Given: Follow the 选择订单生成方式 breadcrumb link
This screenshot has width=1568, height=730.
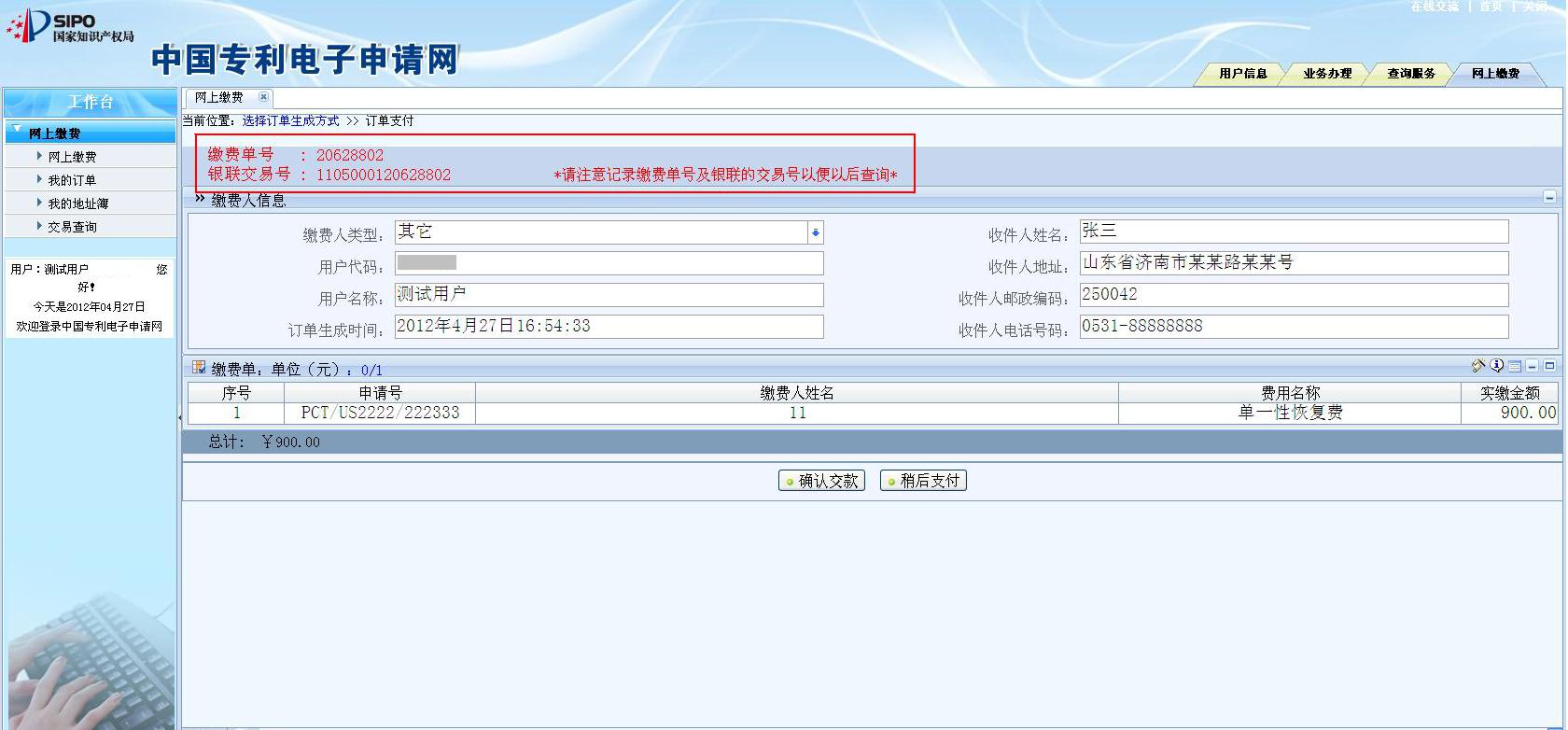Looking at the screenshot, I should (x=290, y=121).
